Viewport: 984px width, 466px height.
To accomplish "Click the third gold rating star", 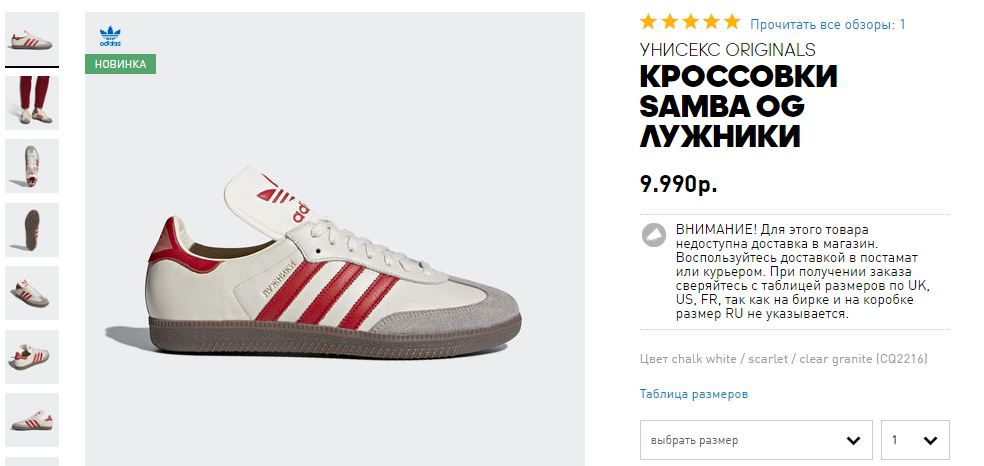I will click(690, 22).
